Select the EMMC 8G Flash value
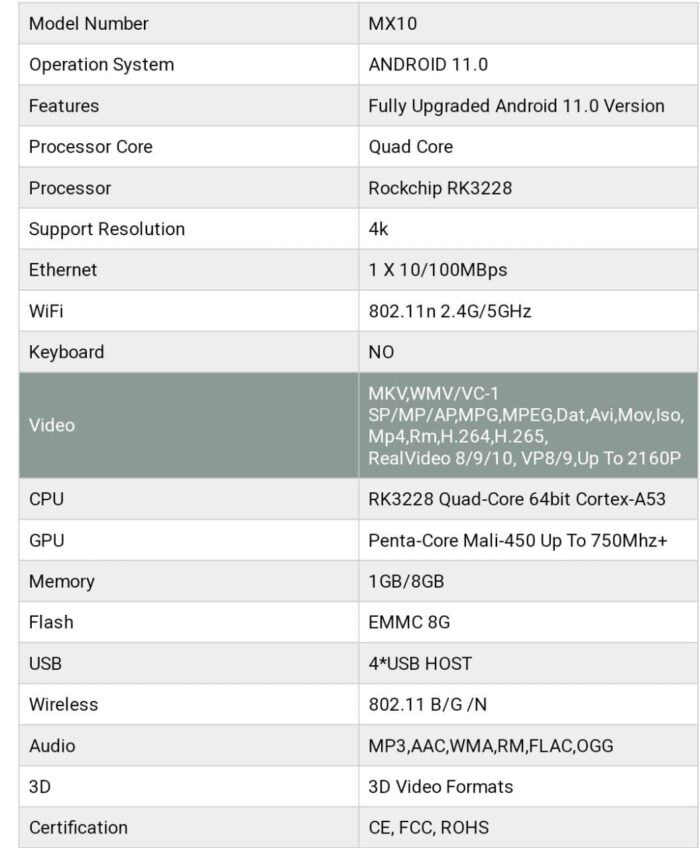The image size is (700, 848). tap(409, 622)
